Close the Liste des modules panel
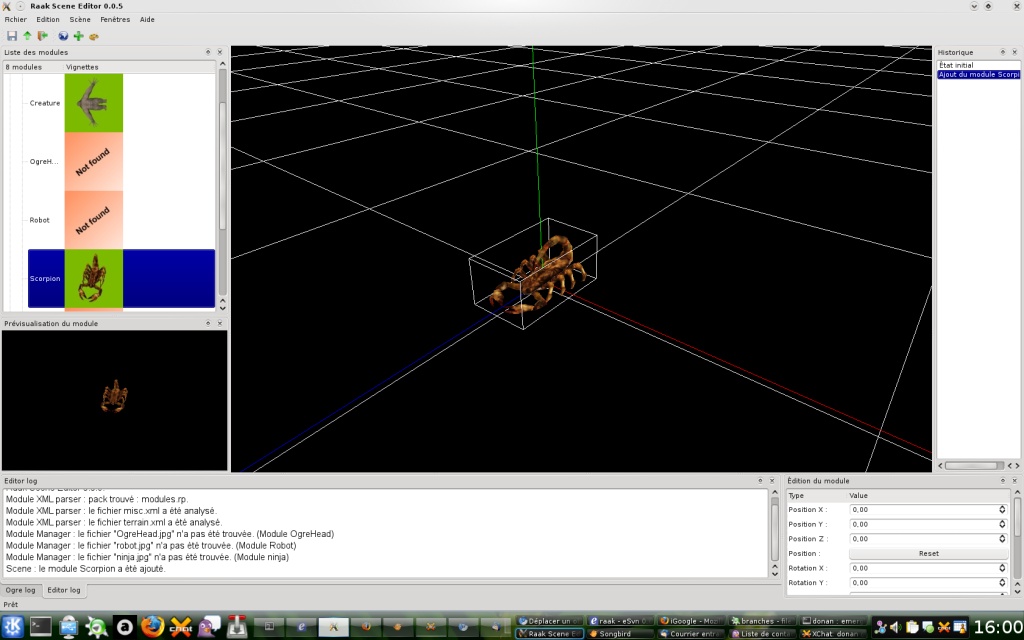 coord(220,52)
